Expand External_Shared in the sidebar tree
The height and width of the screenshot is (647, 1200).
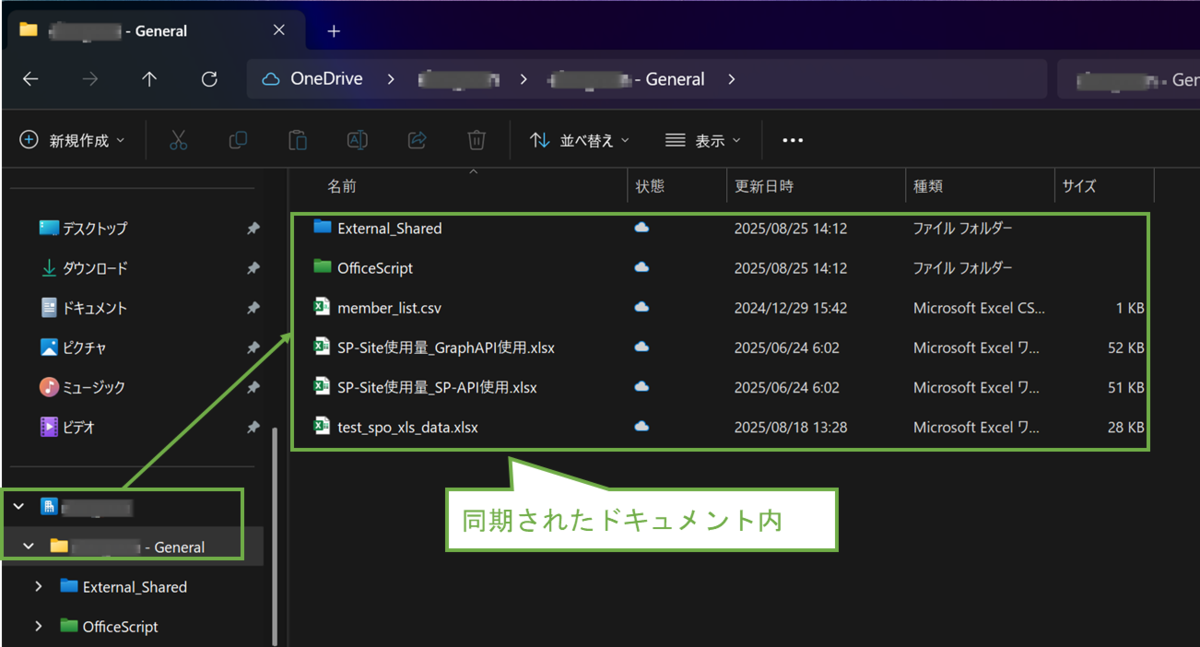(x=39, y=587)
